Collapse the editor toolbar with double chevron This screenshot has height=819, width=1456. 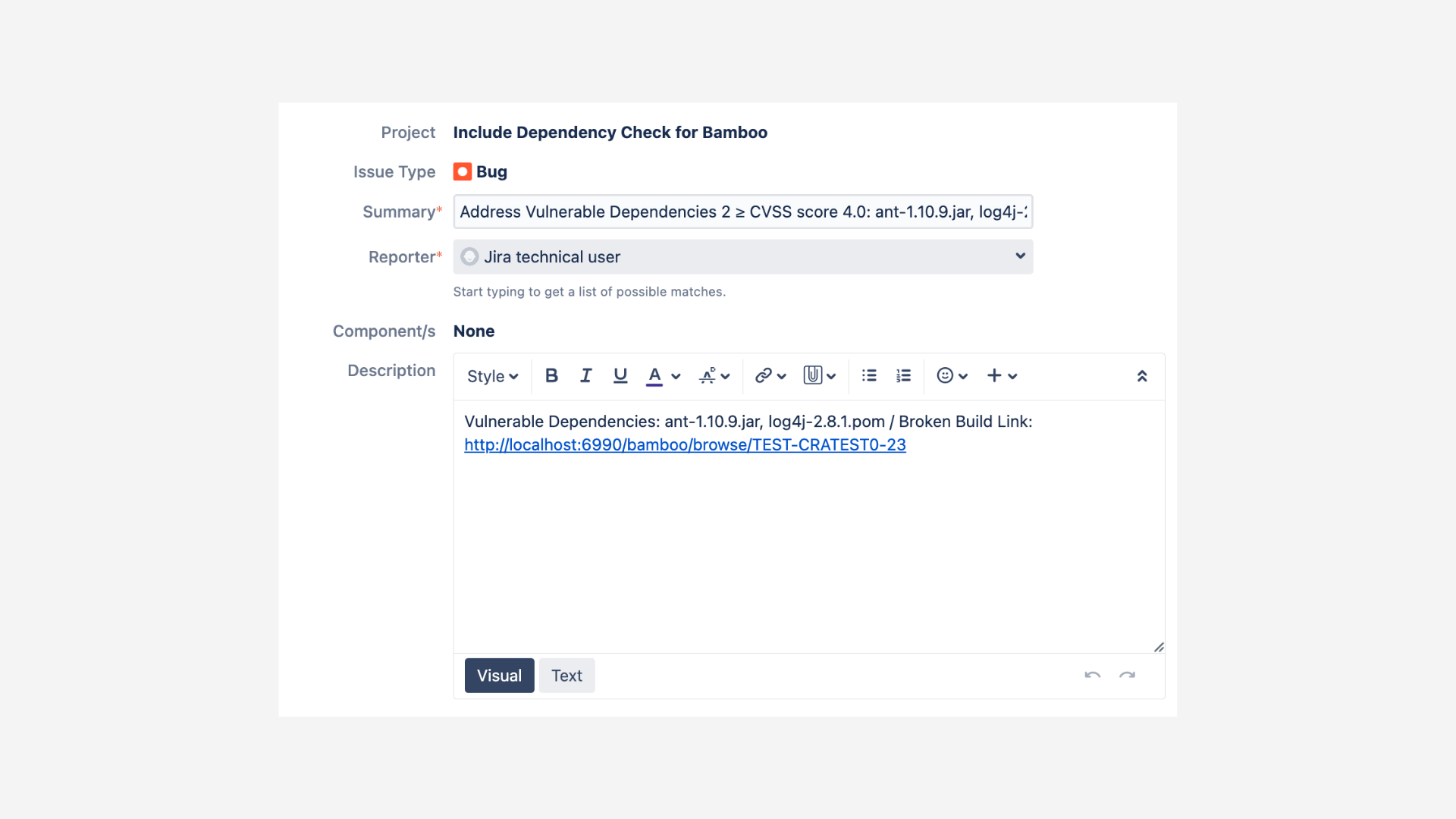[x=1141, y=376]
